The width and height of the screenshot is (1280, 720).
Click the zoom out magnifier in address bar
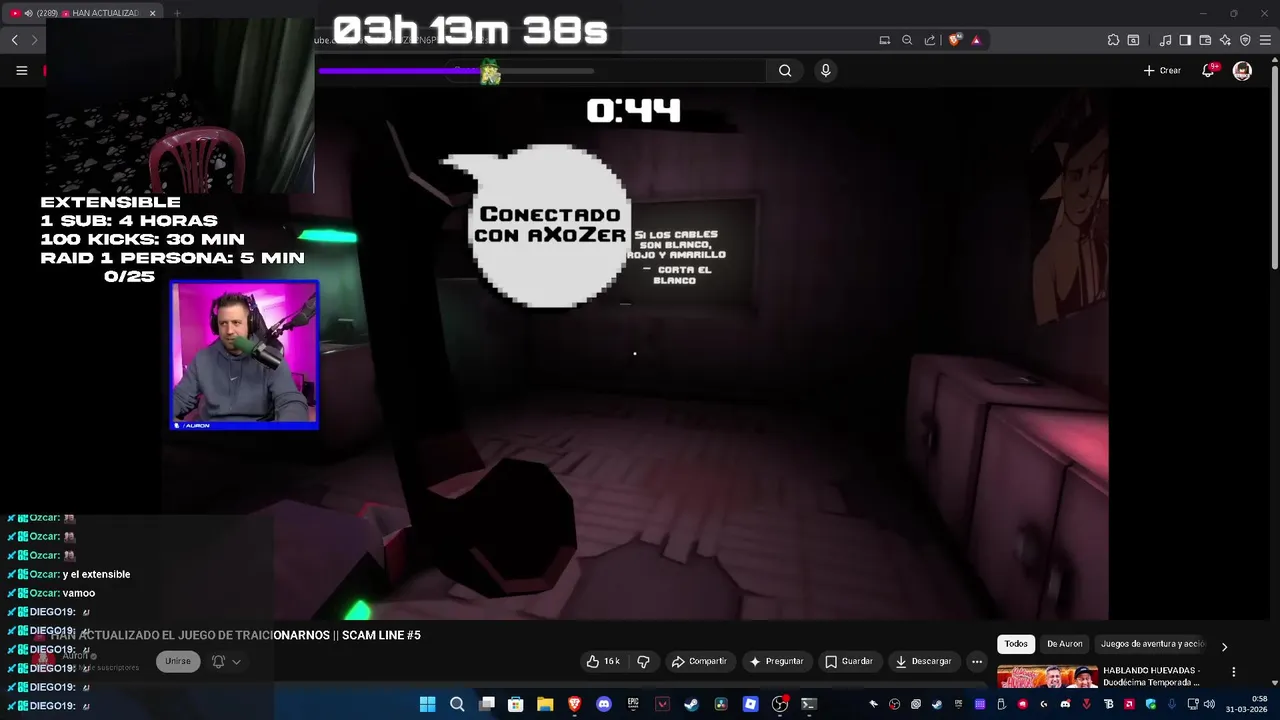coord(907,40)
